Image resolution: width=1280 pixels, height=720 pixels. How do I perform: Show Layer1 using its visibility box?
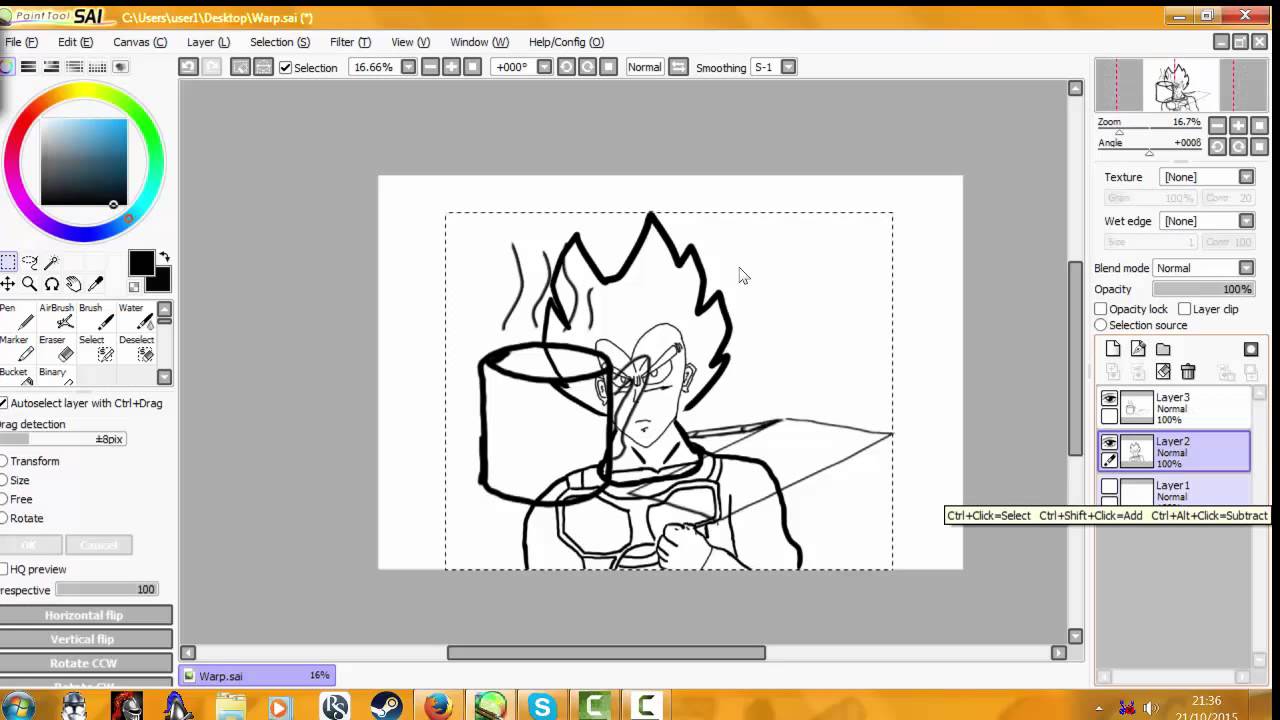coord(1109,487)
